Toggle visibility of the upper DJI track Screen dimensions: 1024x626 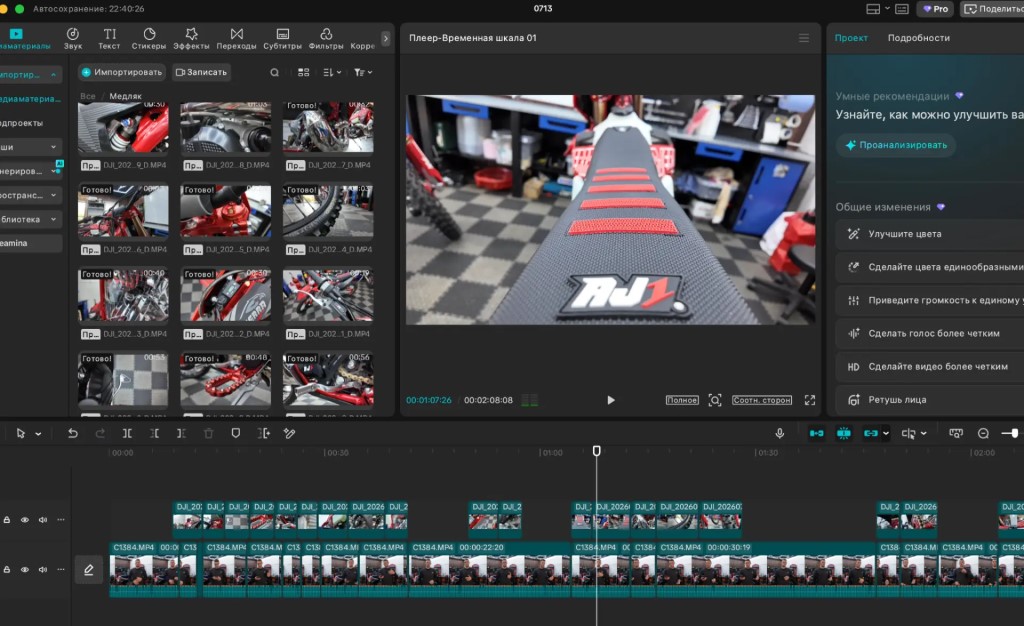(25, 520)
